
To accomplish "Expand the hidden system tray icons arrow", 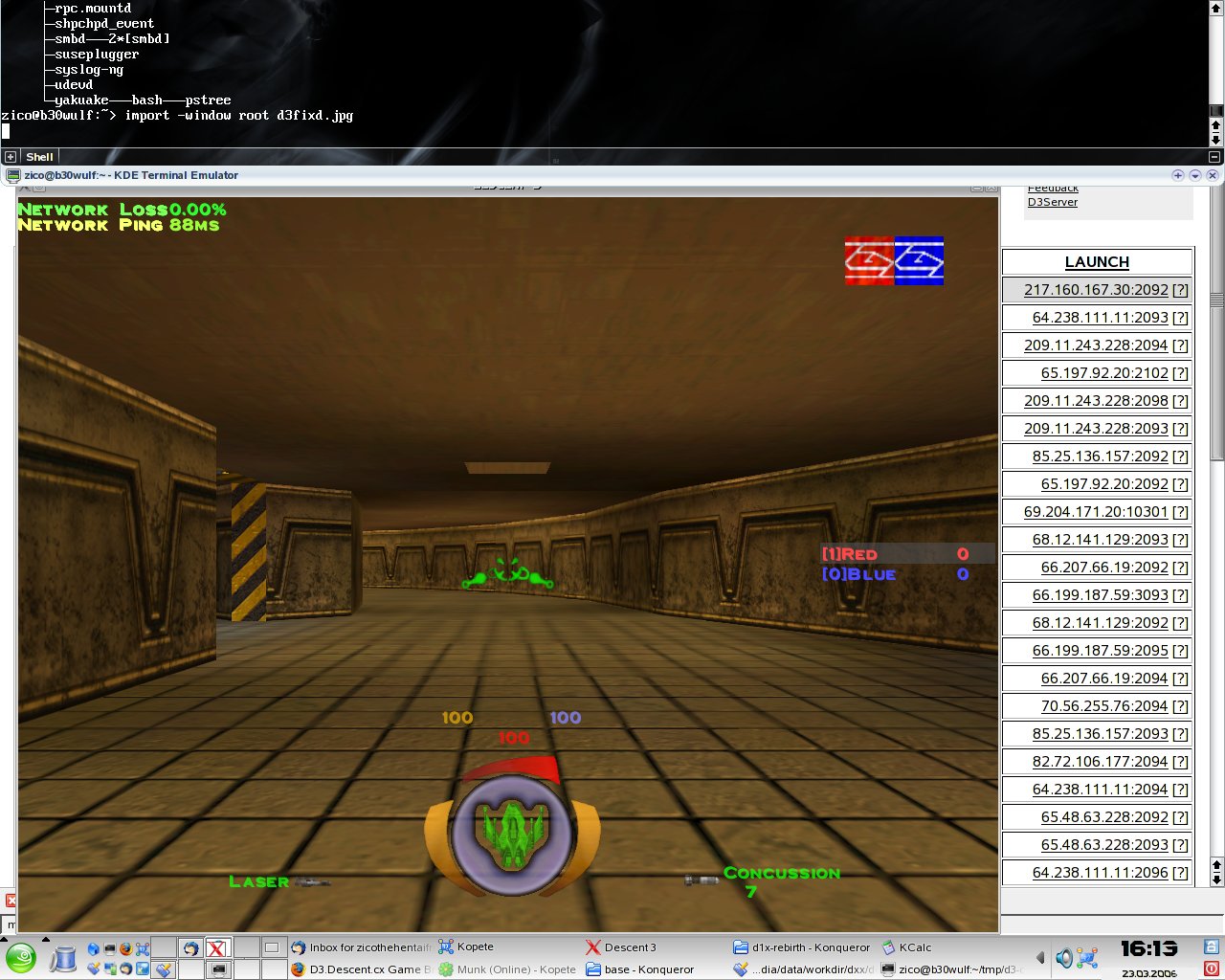I will coord(1040,958).
